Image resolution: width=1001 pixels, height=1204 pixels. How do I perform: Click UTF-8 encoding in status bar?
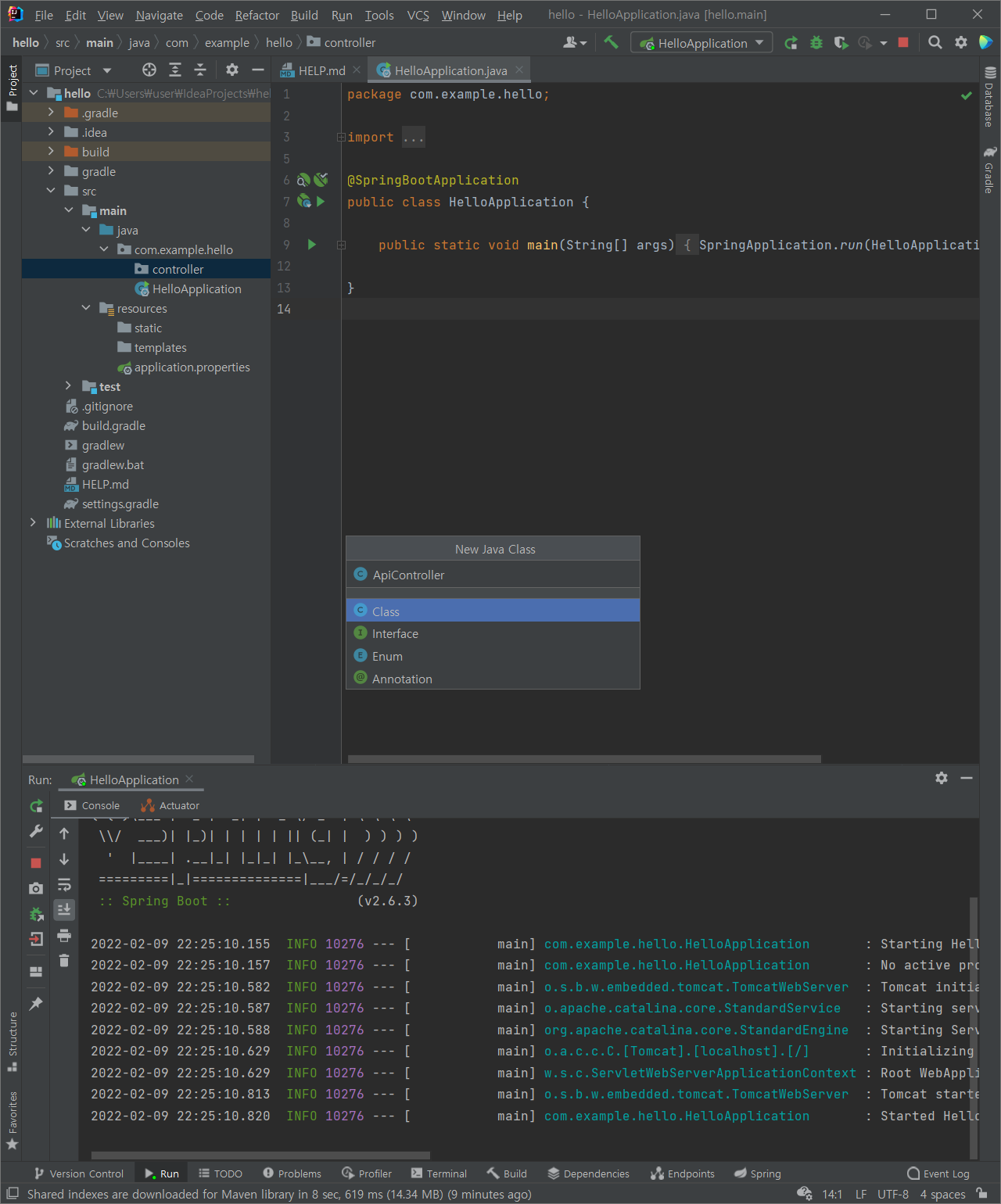click(x=892, y=1194)
